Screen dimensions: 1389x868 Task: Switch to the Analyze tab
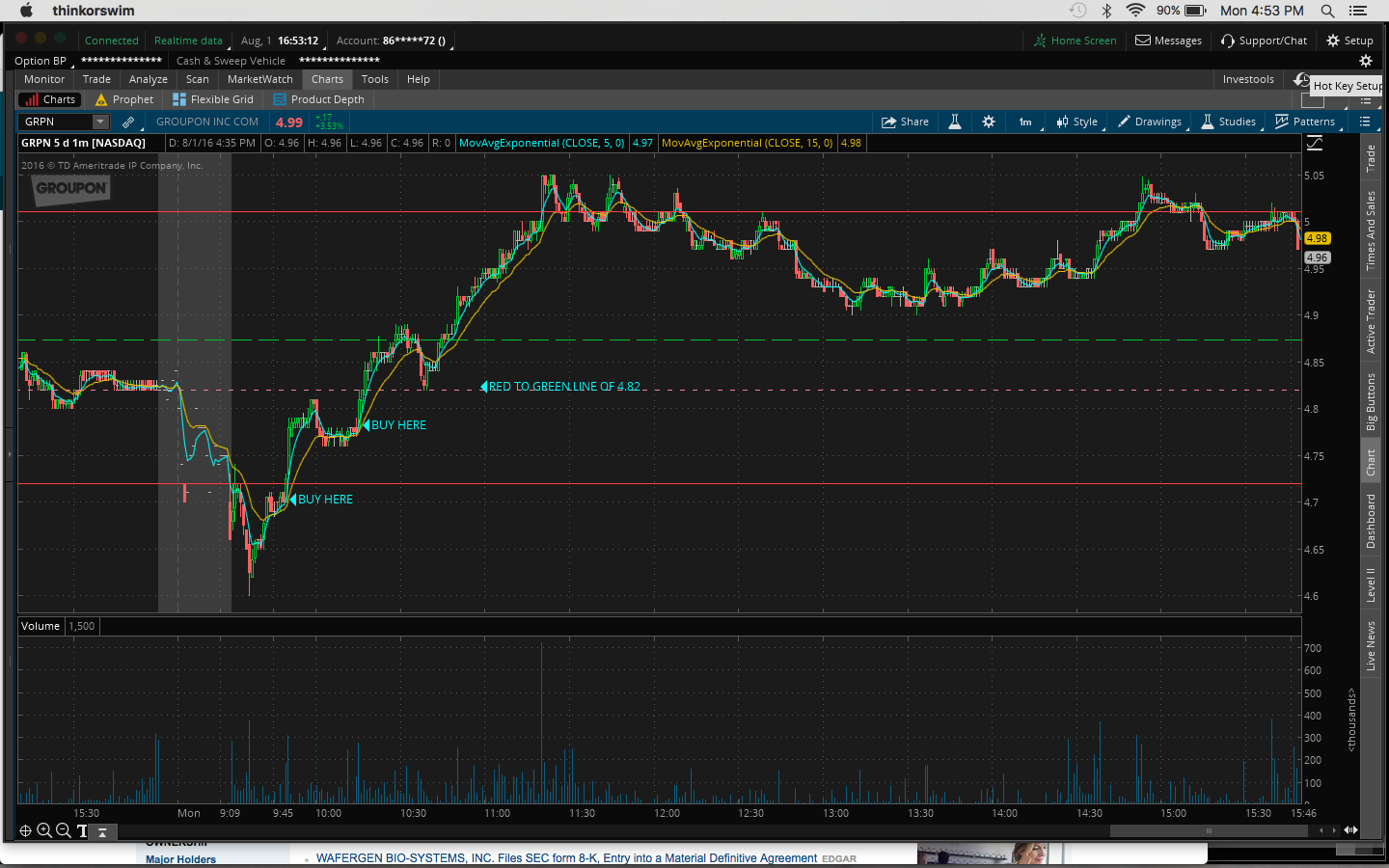pyautogui.click(x=149, y=79)
